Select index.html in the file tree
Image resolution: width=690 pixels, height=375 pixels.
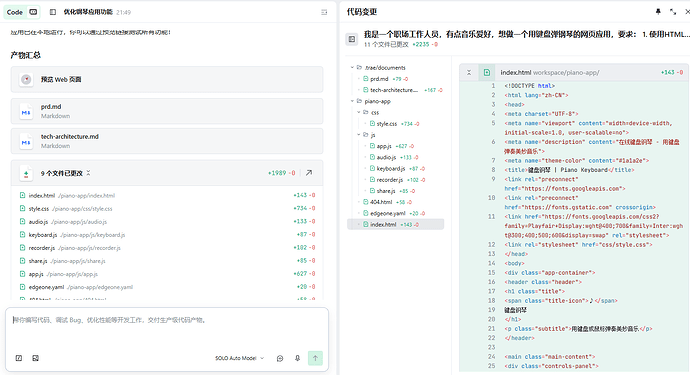(396, 224)
